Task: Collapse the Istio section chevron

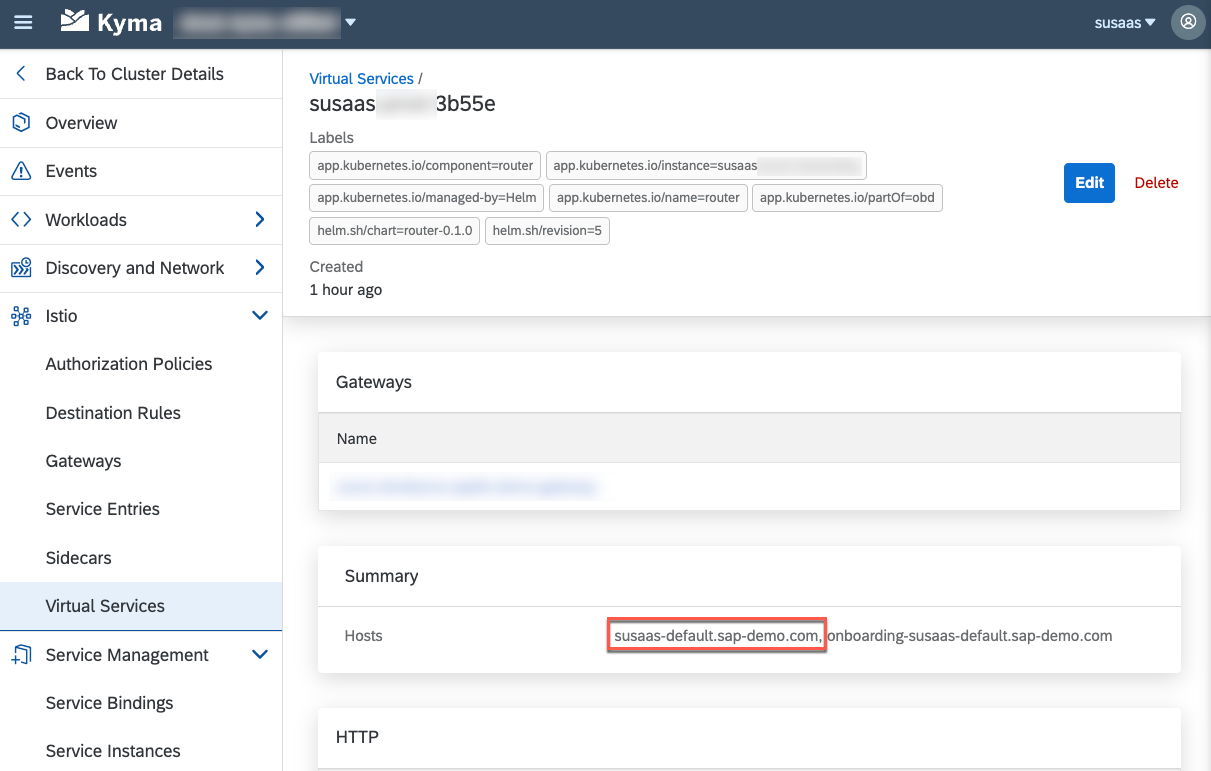Action: [260, 316]
